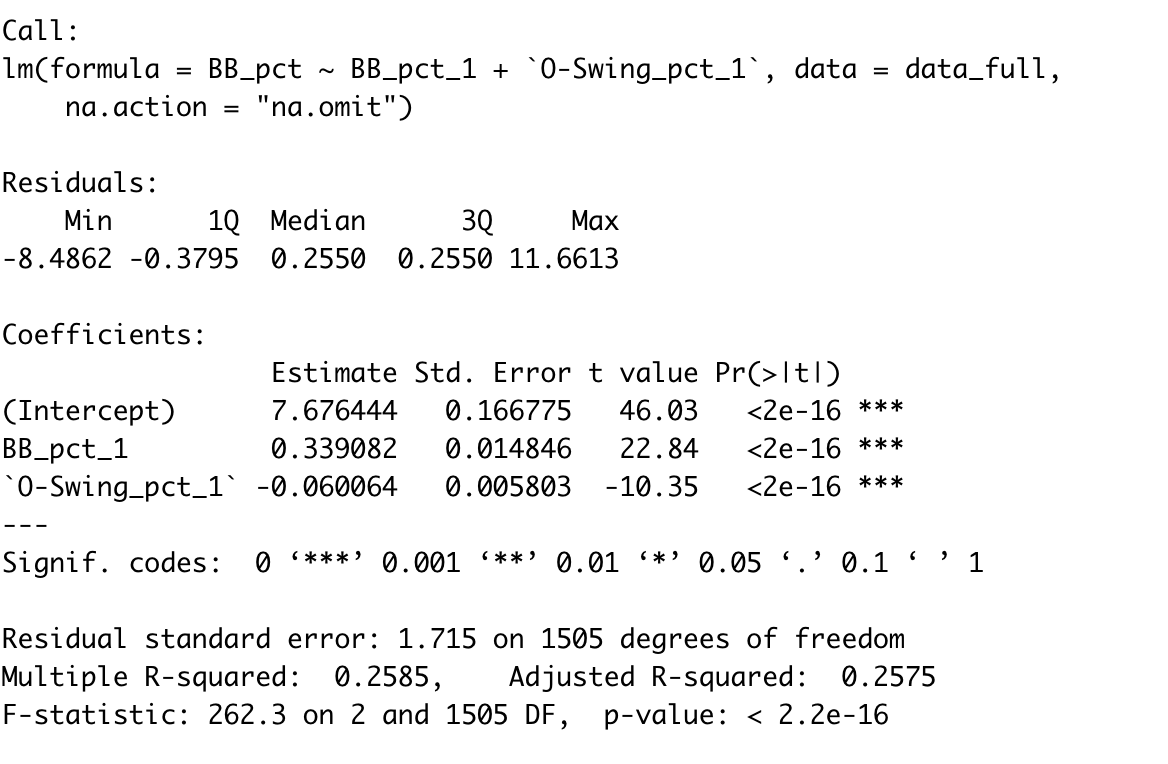
Task: Click the Pr(>|t|) column header
Action: [x=778, y=373]
